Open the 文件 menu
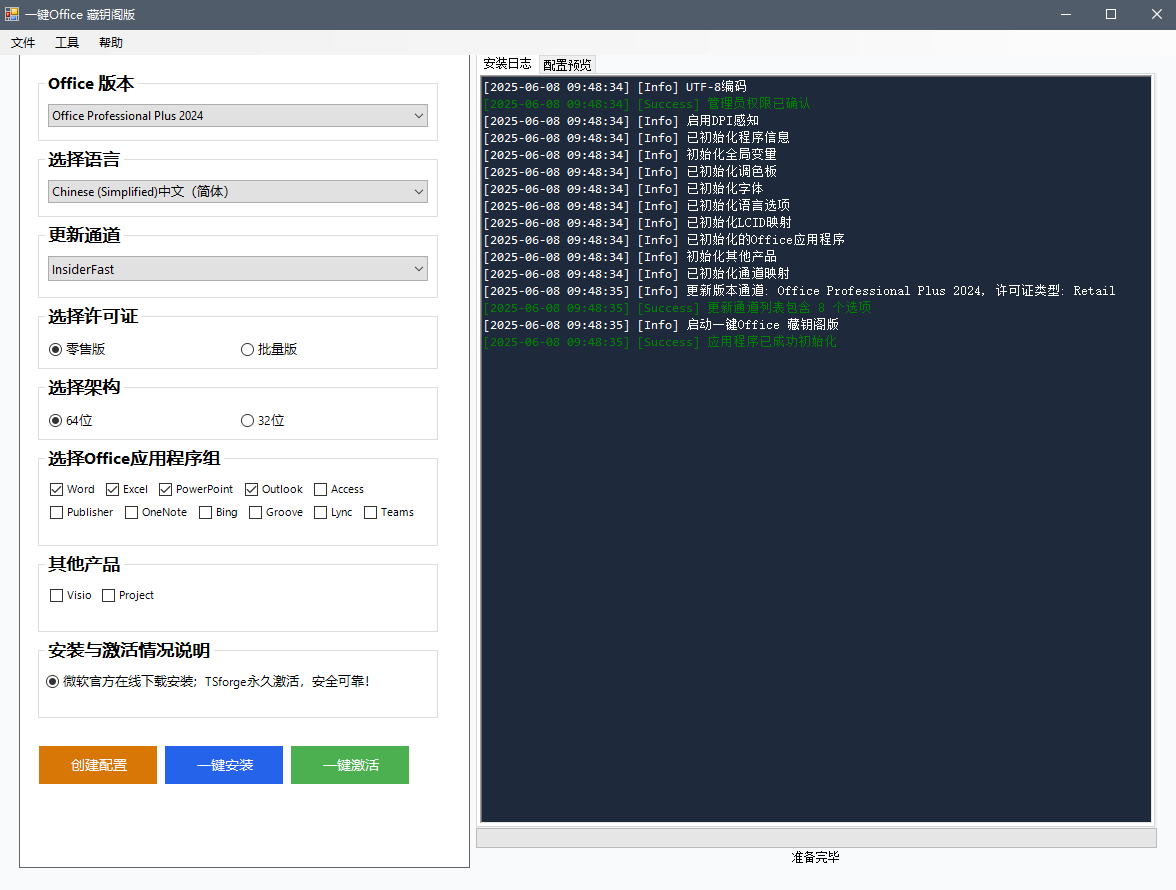The width and height of the screenshot is (1176, 890). point(22,43)
